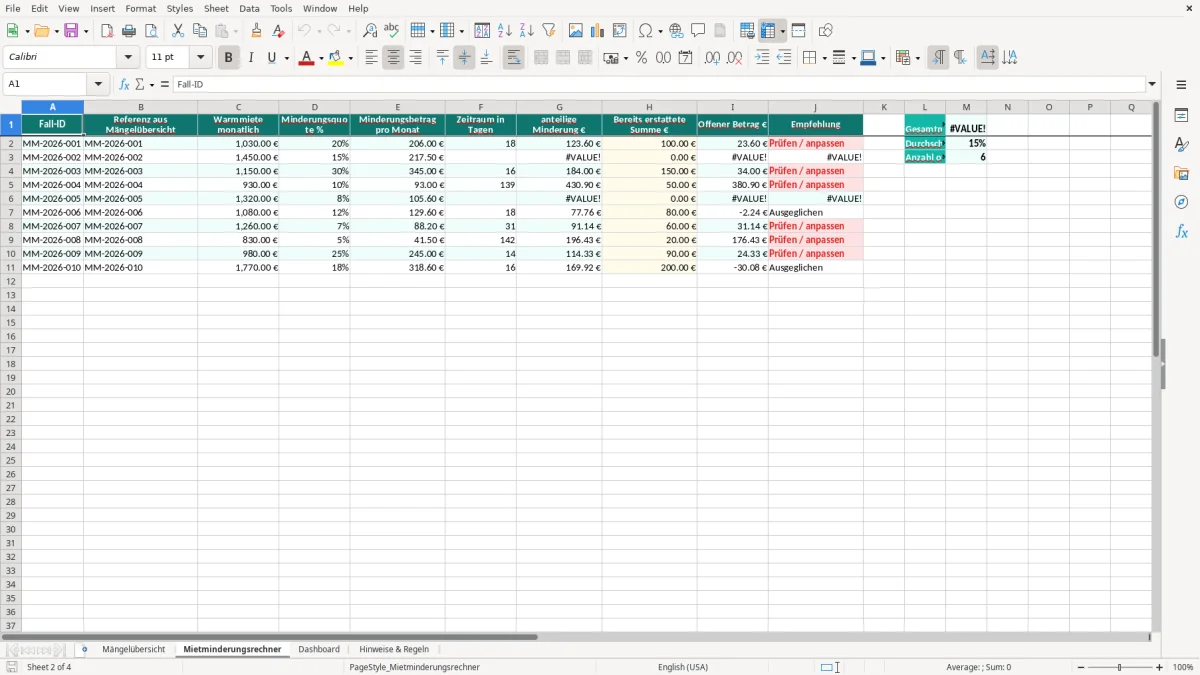
Task: Toggle Freeze Rows and Columns
Action: [768, 31]
